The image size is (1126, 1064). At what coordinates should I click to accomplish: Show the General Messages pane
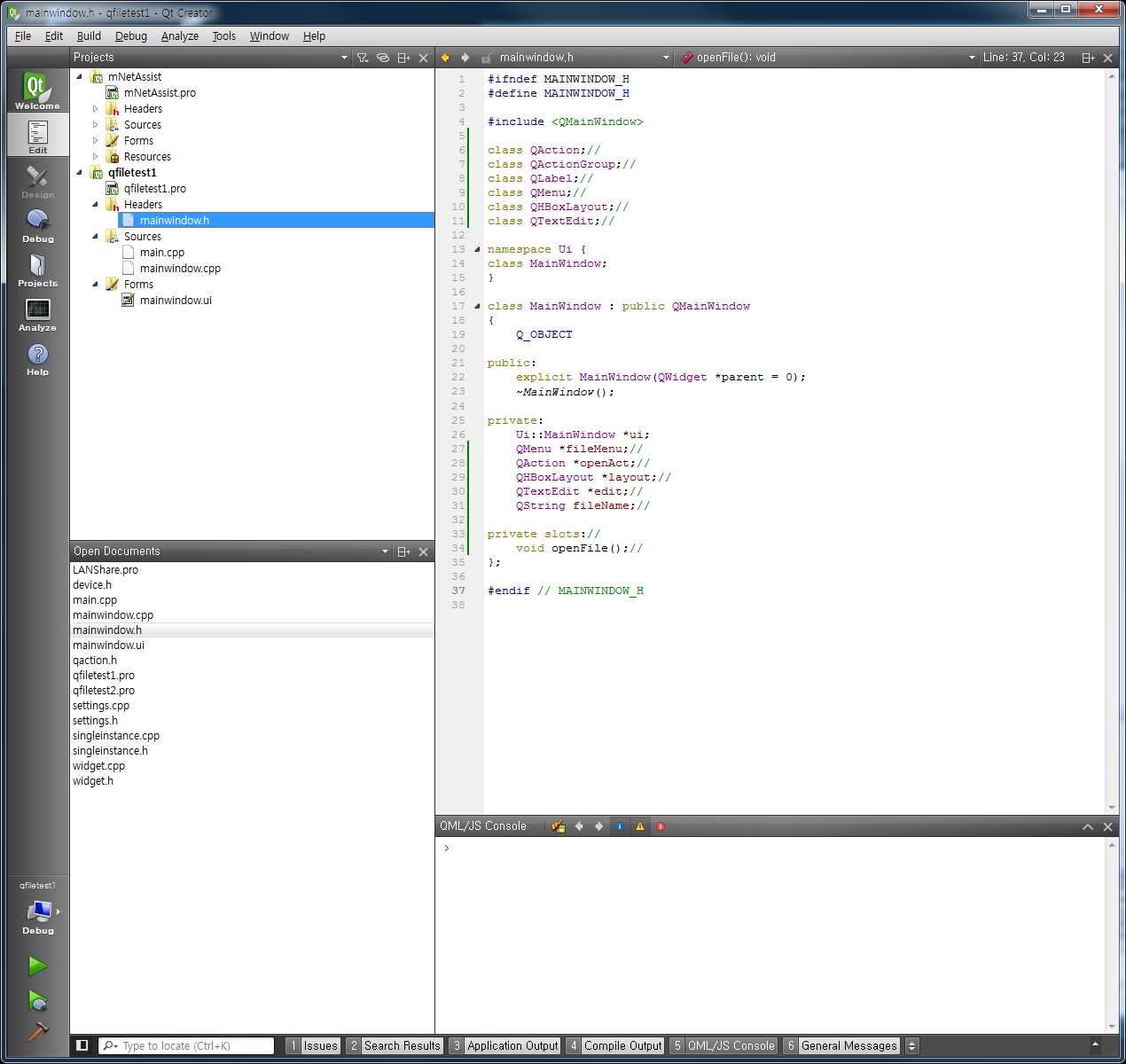(841, 1046)
